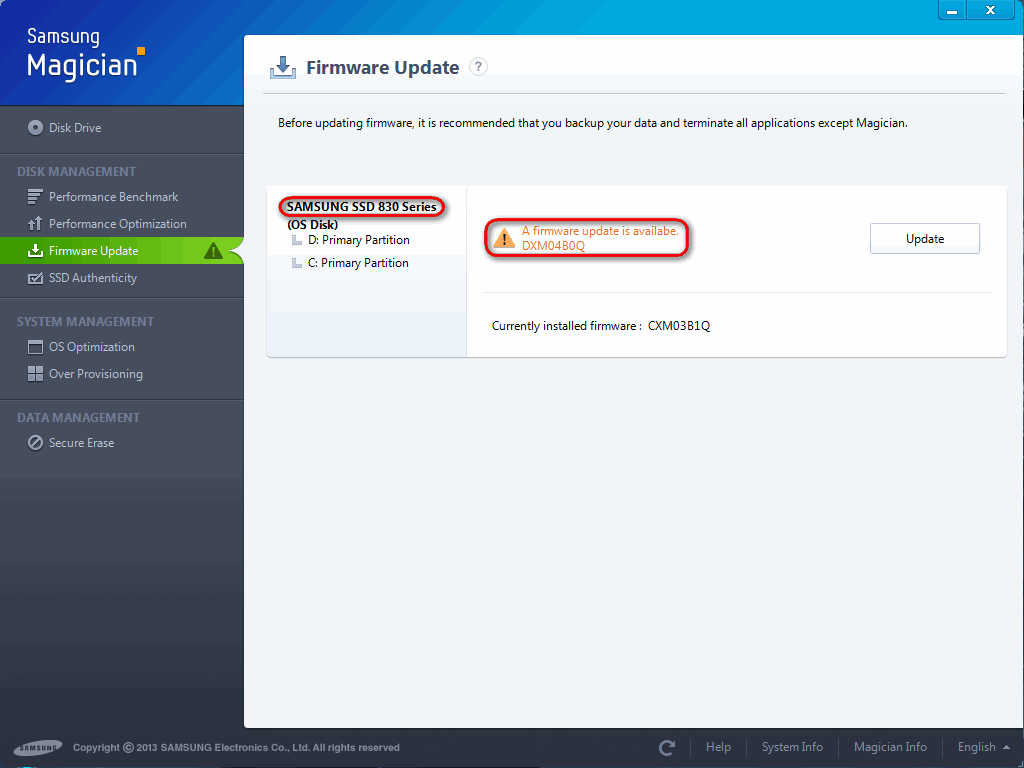Click the 'Currently installed firmware :' label
This screenshot has height=768, width=1024.
pos(566,326)
